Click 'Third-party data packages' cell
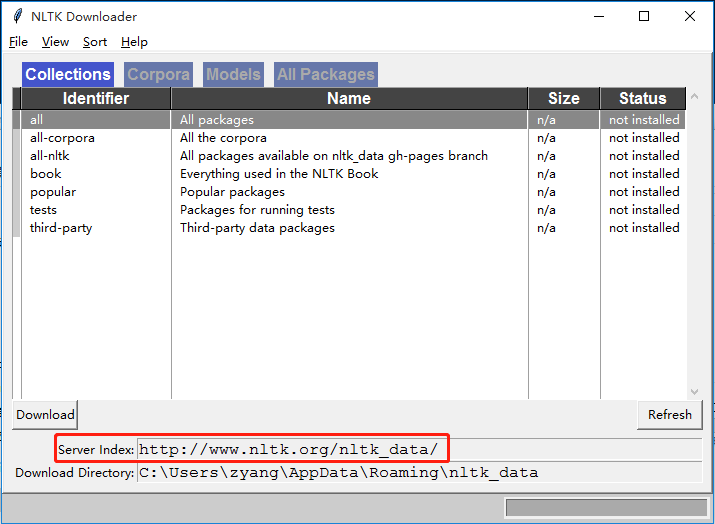 (257, 228)
